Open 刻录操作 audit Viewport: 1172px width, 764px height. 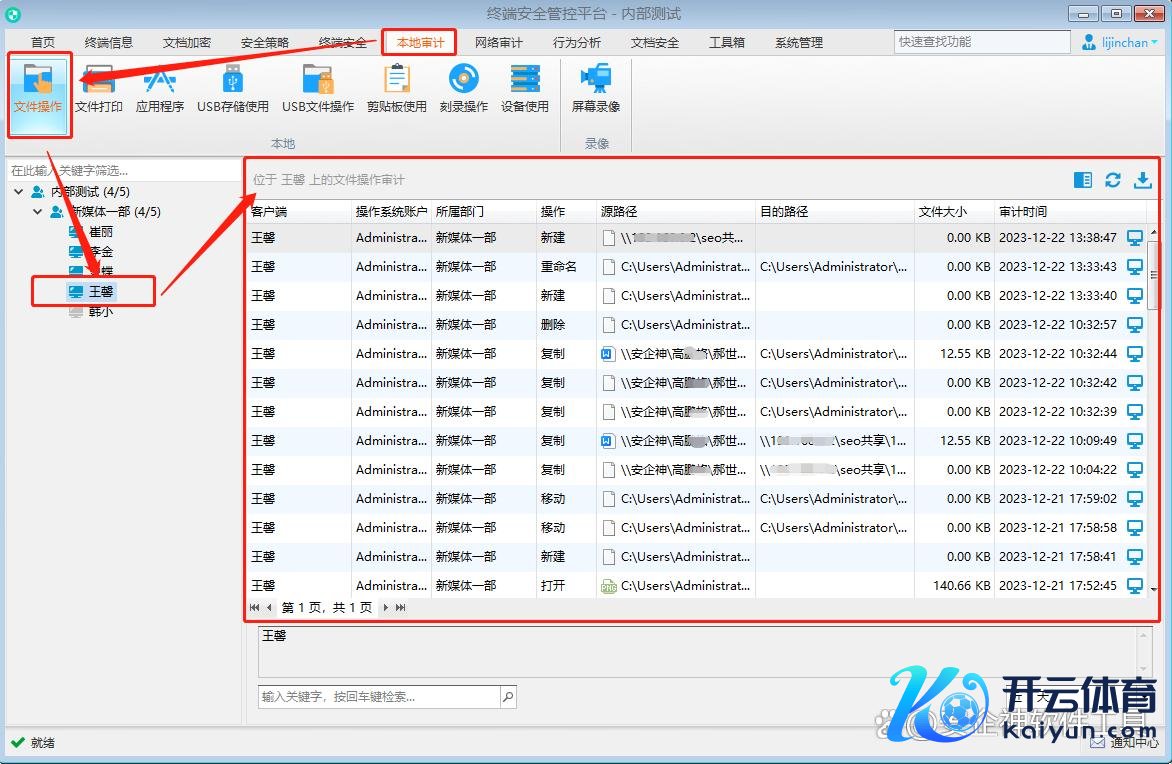click(x=464, y=88)
